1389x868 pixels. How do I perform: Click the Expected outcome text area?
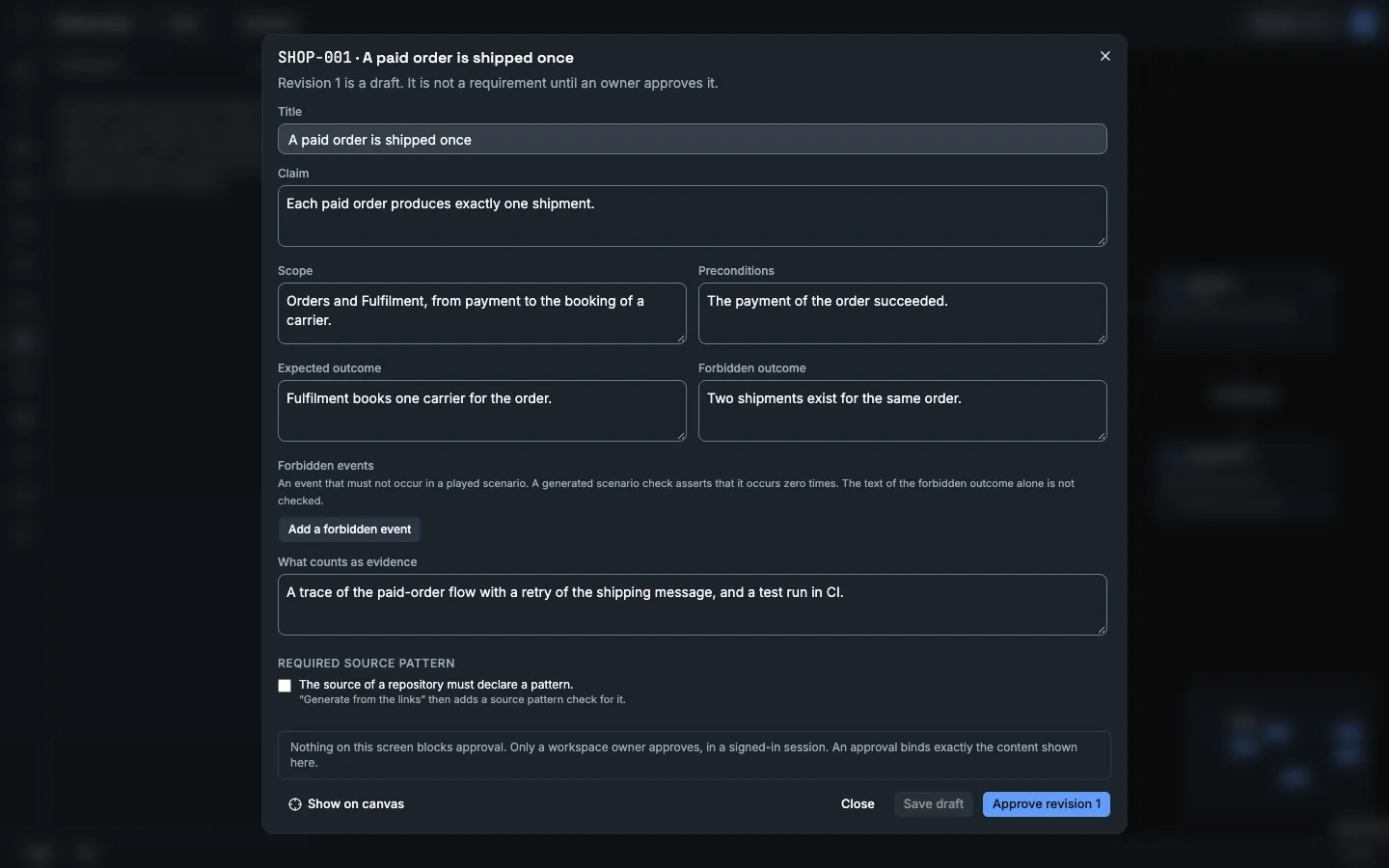coord(482,411)
